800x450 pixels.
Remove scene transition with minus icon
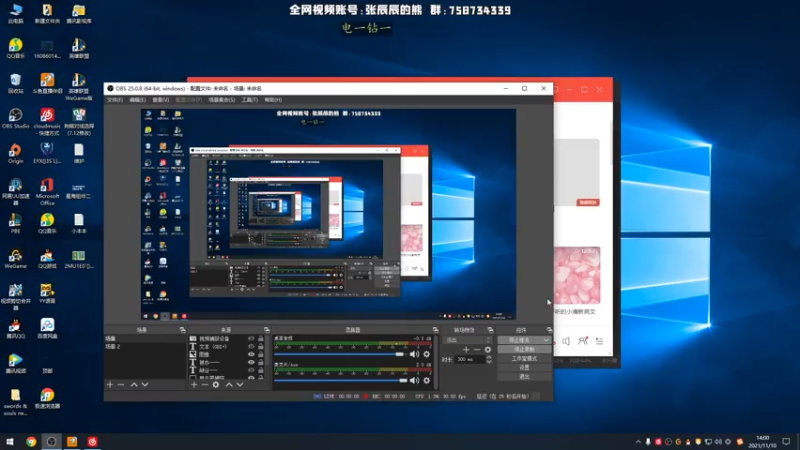pyautogui.click(x=477, y=349)
